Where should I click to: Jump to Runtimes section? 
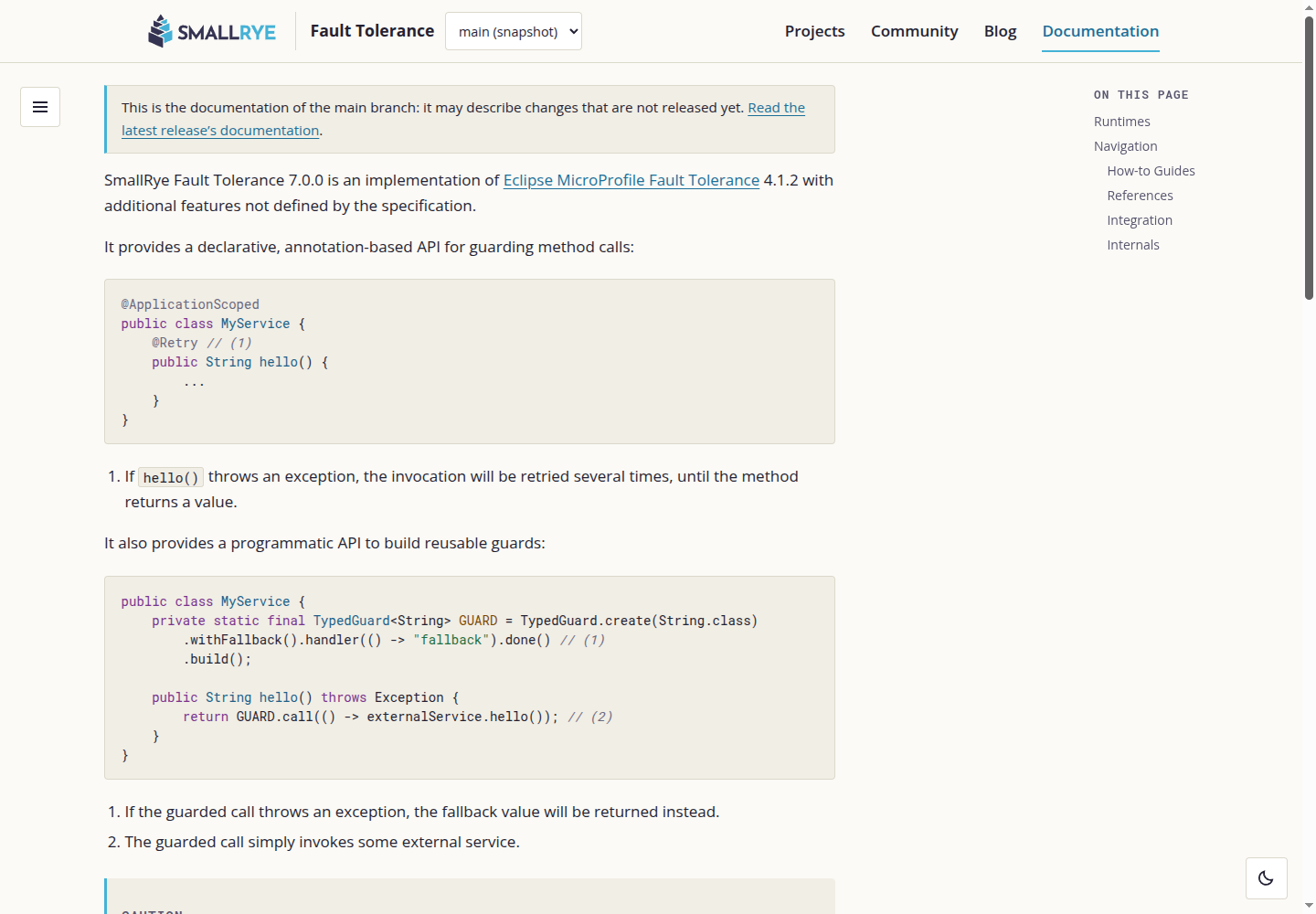coord(1121,122)
